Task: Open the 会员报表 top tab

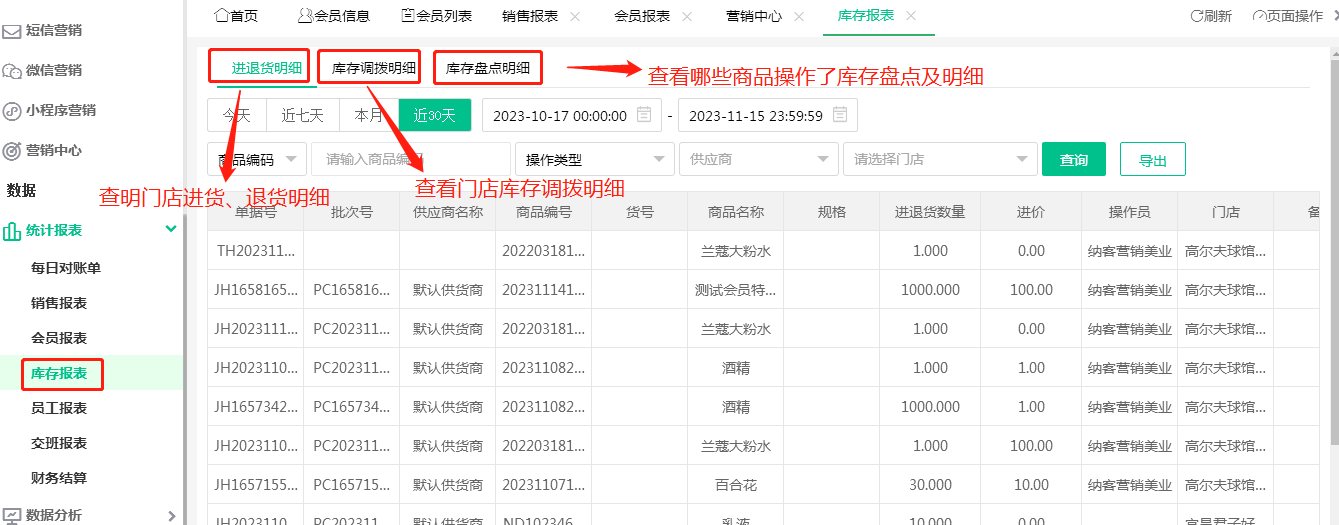Action: [642, 16]
